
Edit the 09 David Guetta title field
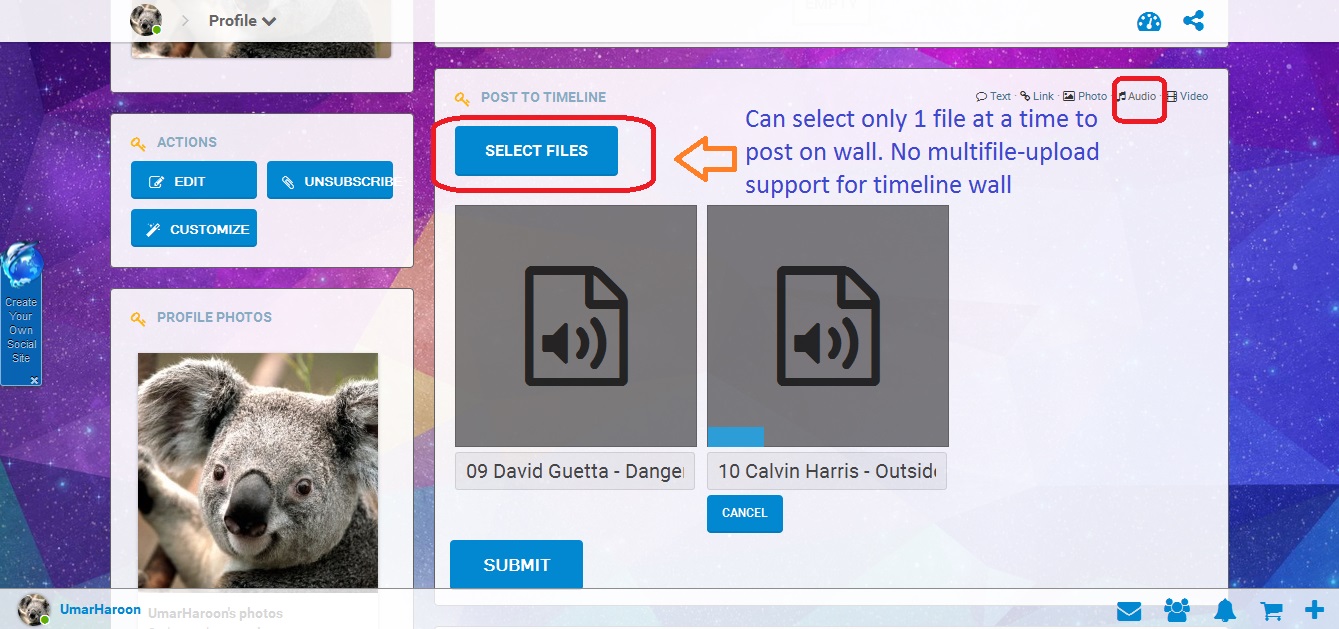(x=575, y=471)
